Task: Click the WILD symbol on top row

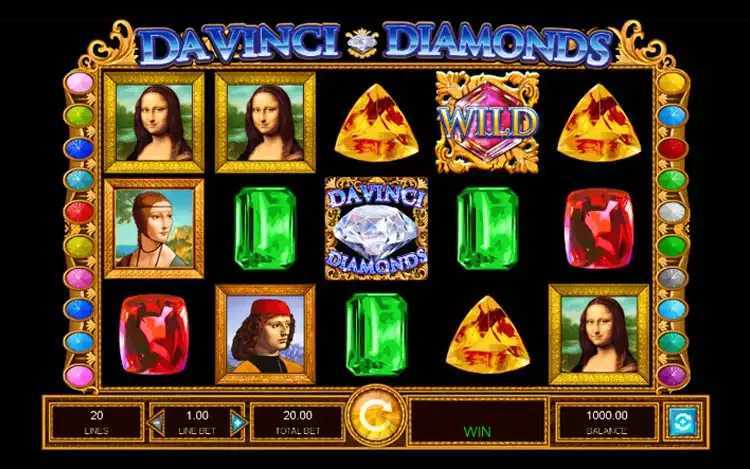Action: coord(487,122)
